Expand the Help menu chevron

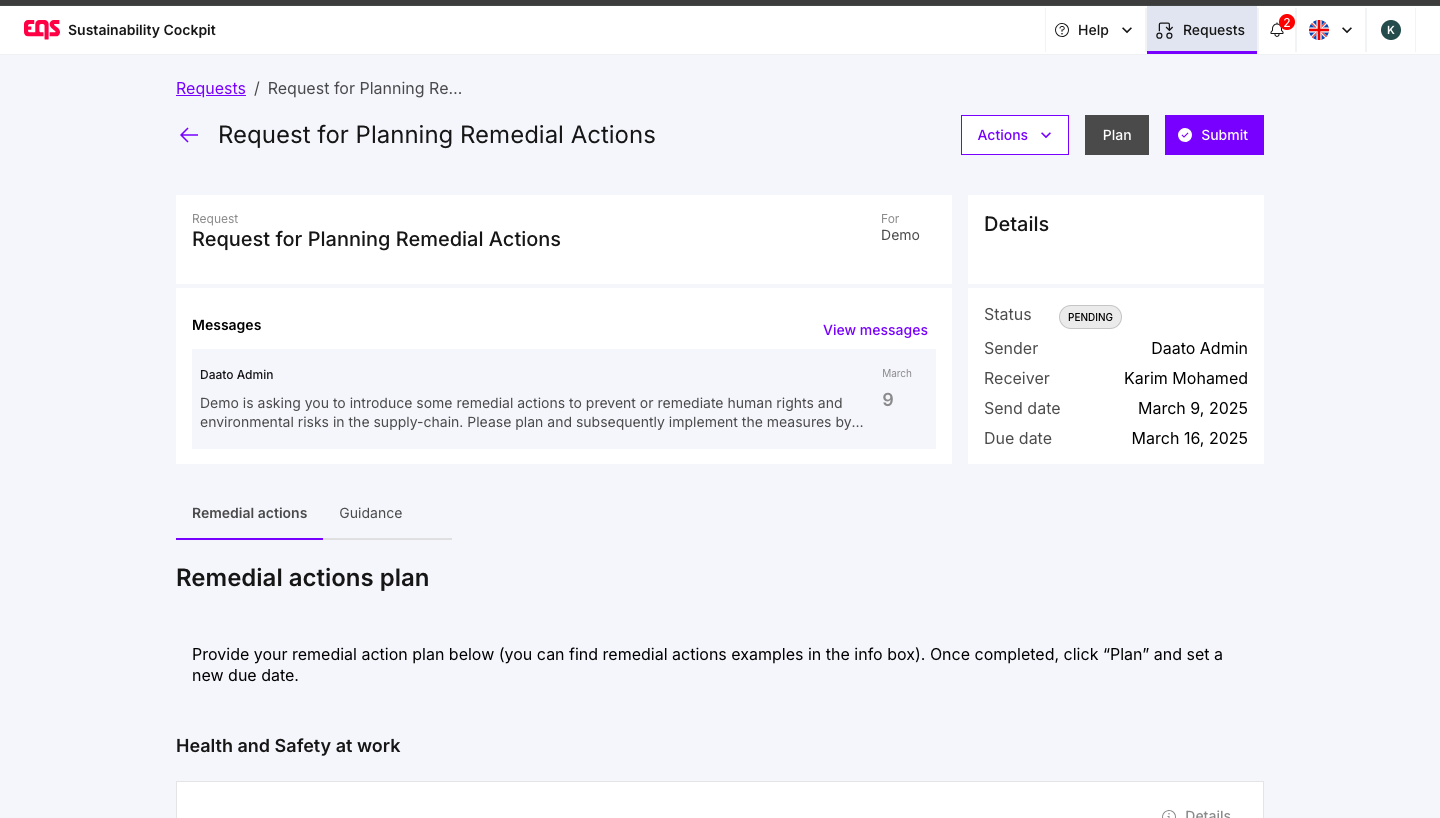click(1127, 30)
